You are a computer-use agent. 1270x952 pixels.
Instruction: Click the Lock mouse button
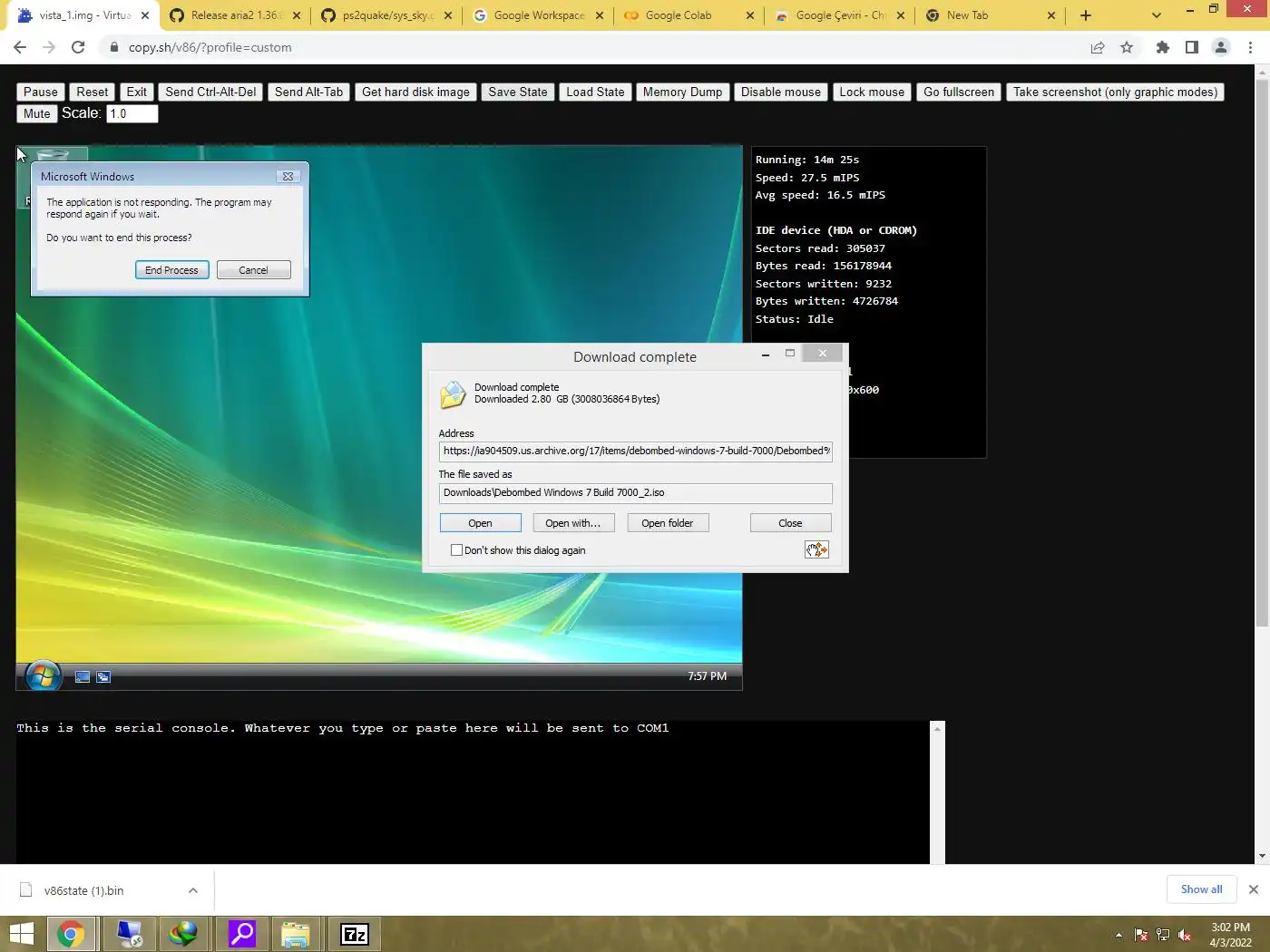872,92
